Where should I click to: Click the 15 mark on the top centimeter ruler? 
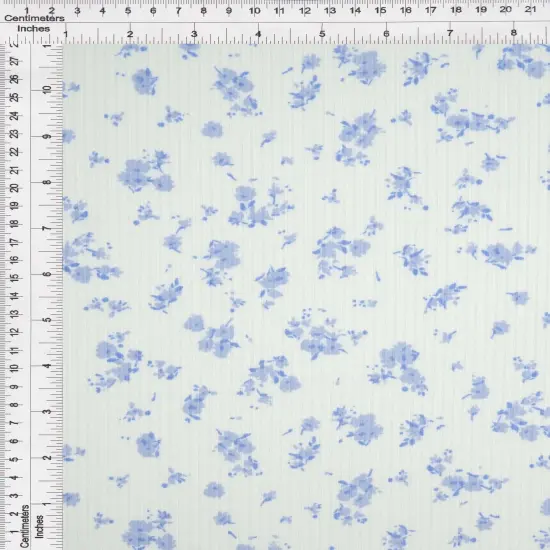coord(380,10)
